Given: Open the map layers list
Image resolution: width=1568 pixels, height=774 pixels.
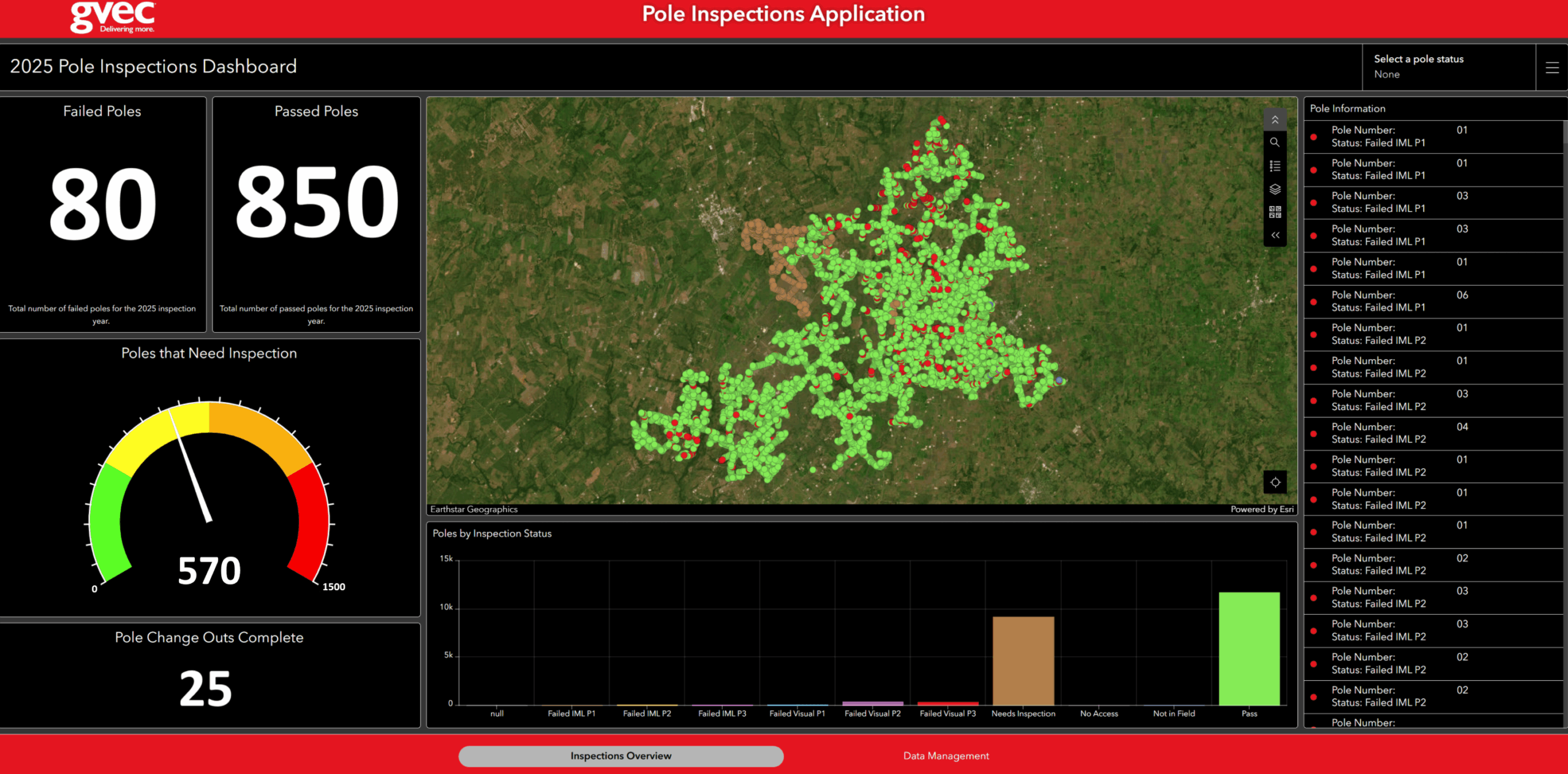Looking at the screenshot, I should pos(1275,189).
